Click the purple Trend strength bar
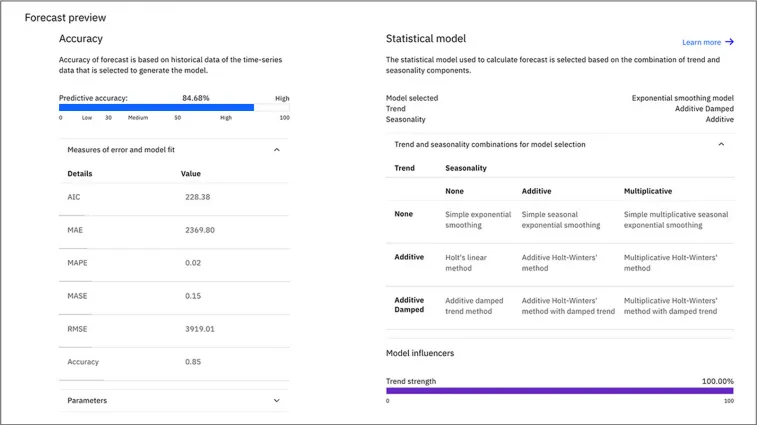This screenshot has height=425, width=757. pos(560,391)
